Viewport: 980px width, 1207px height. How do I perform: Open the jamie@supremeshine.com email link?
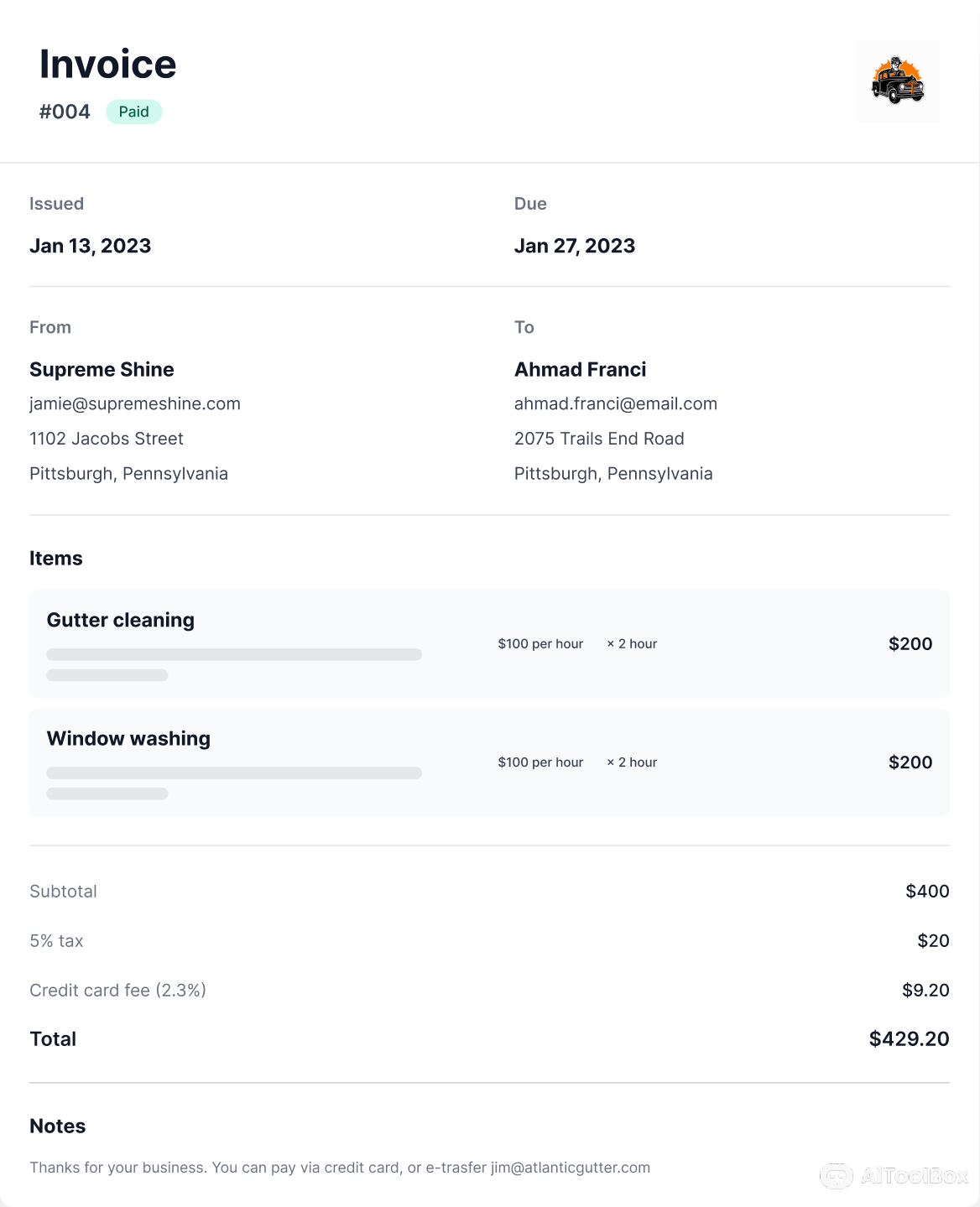[135, 403]
